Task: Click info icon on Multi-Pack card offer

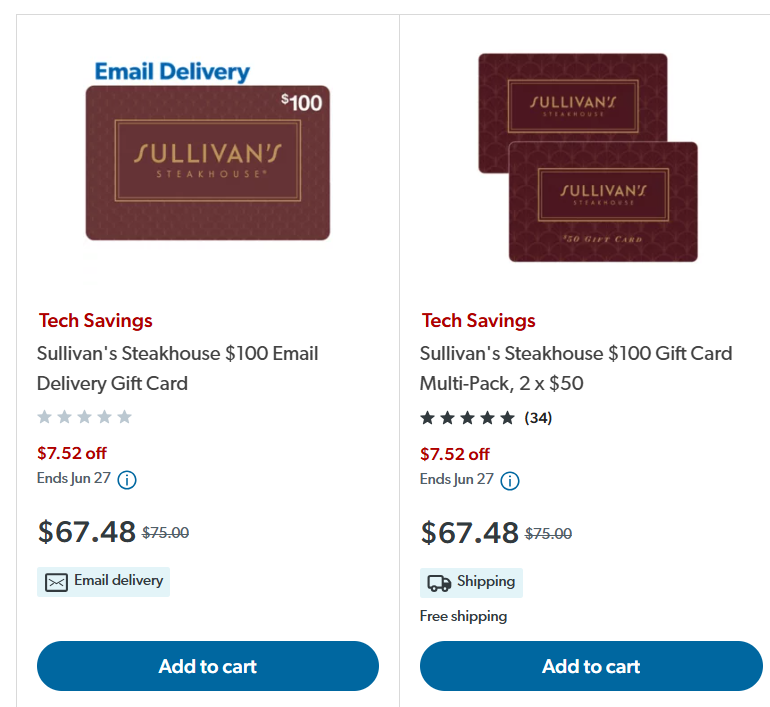Action: pos(510,480)
